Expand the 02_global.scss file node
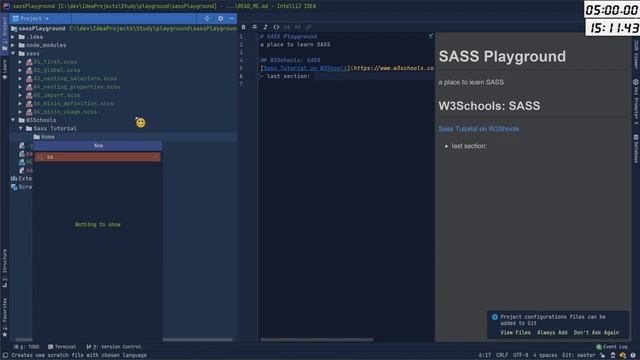 click(x=20, y=70)
